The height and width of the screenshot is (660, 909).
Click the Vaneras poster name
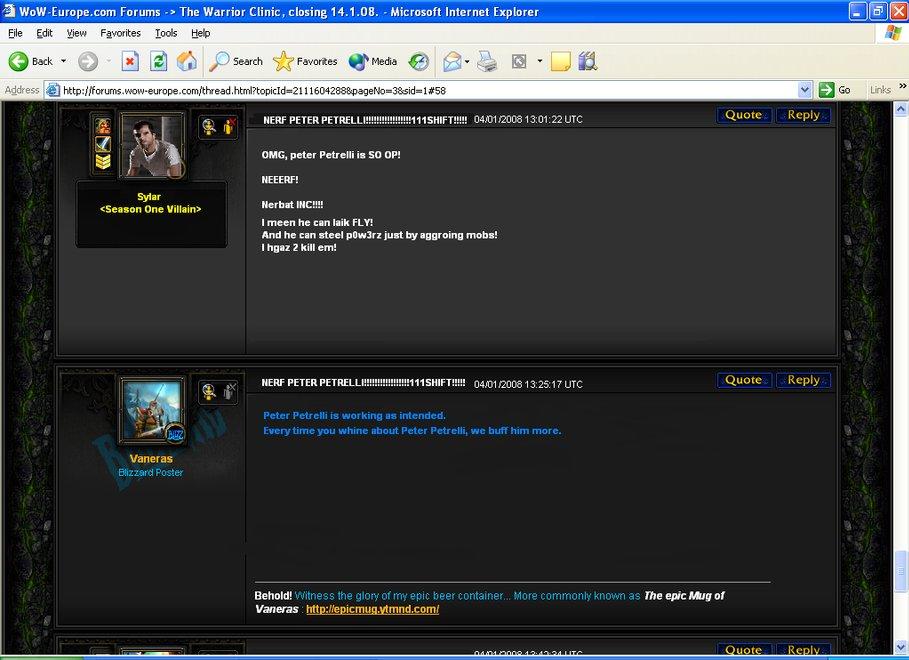pos(151,458)
